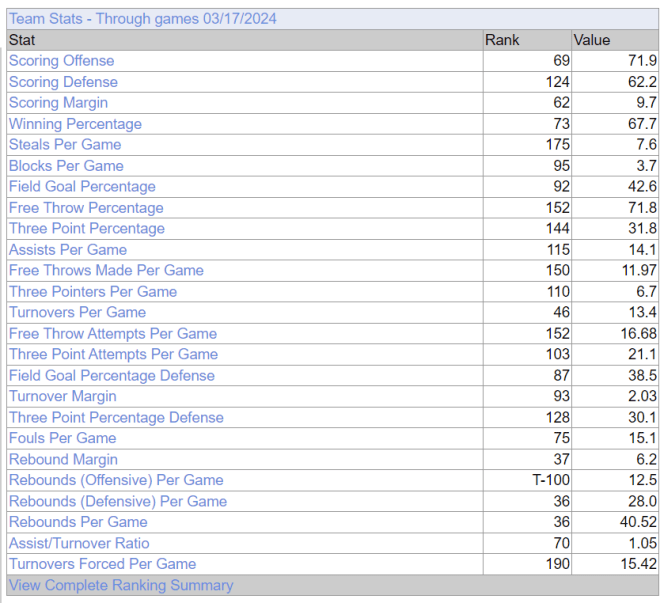This screenshot has width=660, height=603.
Task: Open Three Pointers Per Game link
Action: pyautogui.click(x=93, y=291)
